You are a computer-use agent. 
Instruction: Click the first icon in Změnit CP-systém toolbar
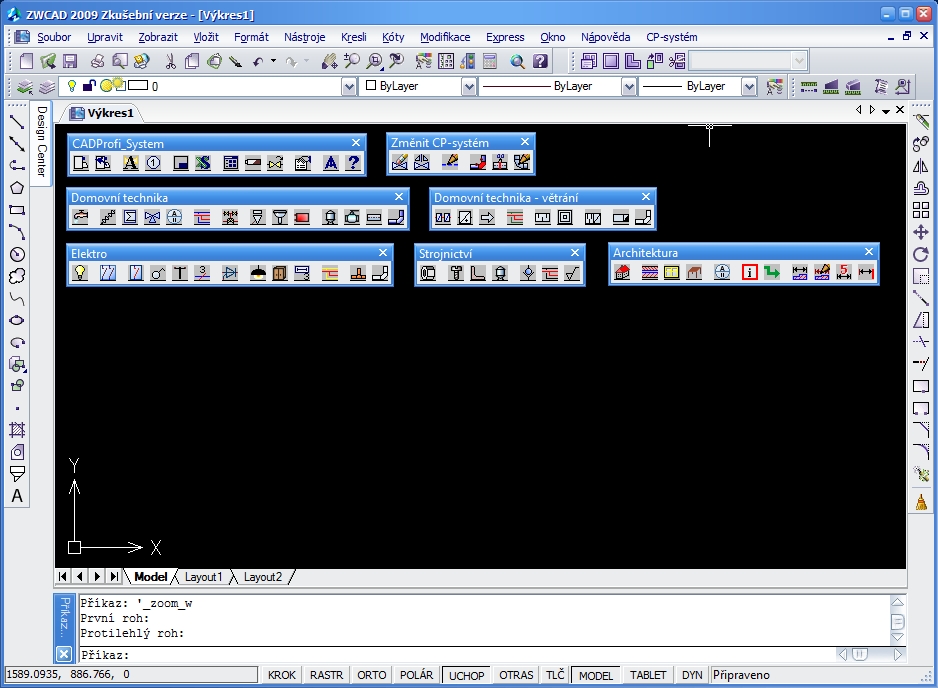pos(400,162)
